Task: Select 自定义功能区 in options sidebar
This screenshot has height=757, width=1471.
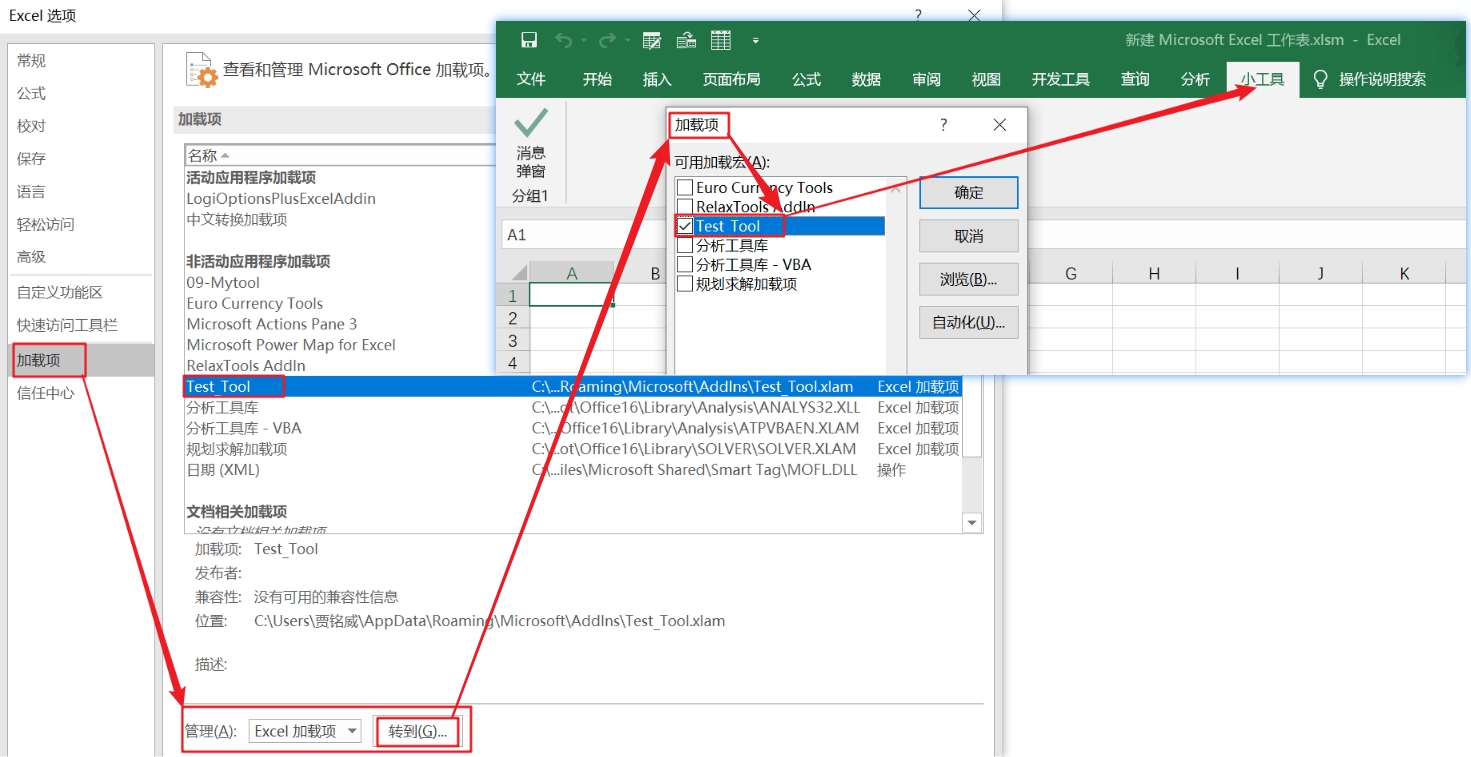Action: point(81,293)
